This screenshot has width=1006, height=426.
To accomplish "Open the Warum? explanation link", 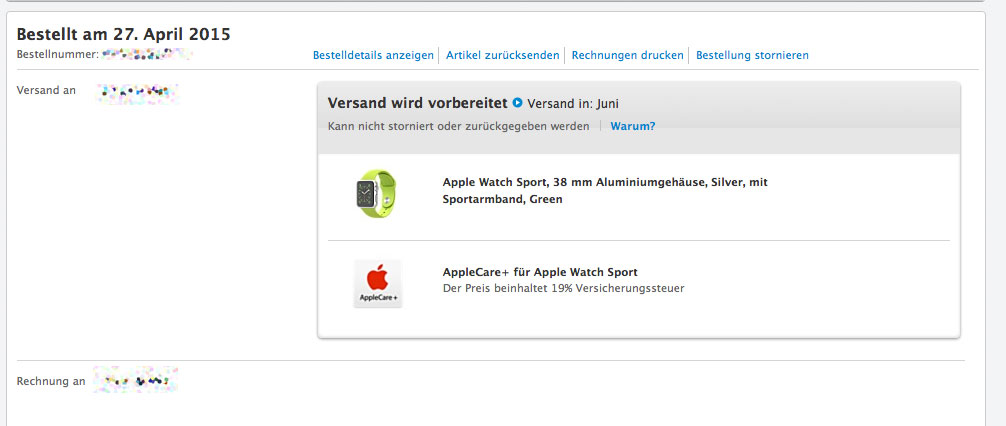I will (x=633, y=126).
